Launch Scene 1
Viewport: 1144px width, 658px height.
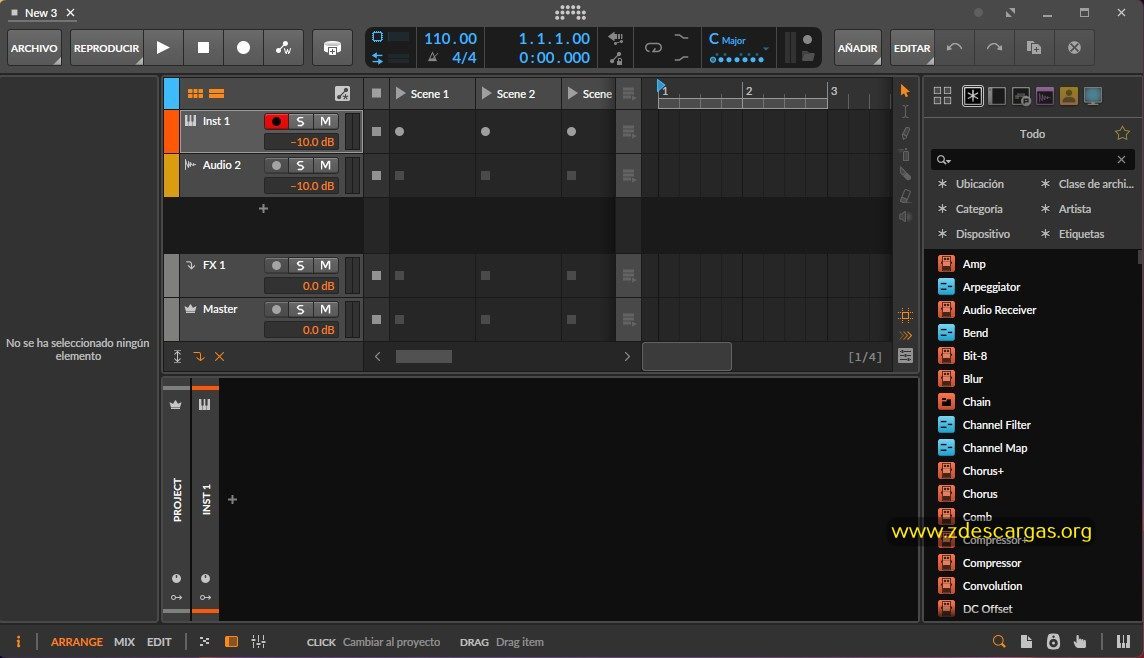pyautogui.click(x=400, y=93)
